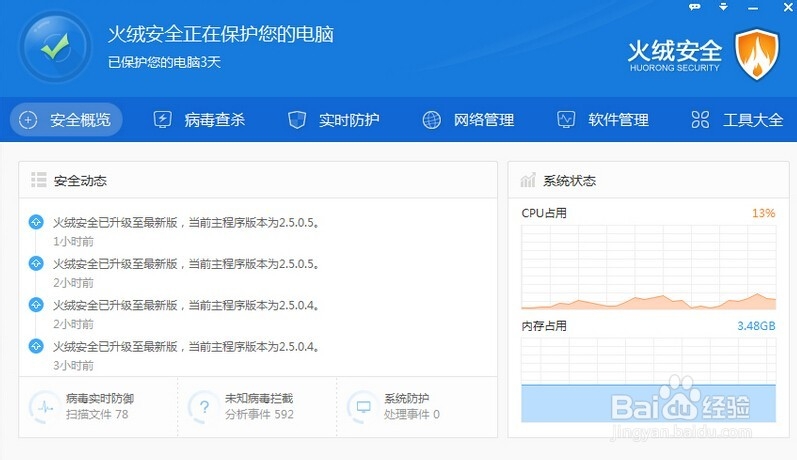Open 系统防护 monitor icon
Screen dimensions: 797x460
click(363, 407)
